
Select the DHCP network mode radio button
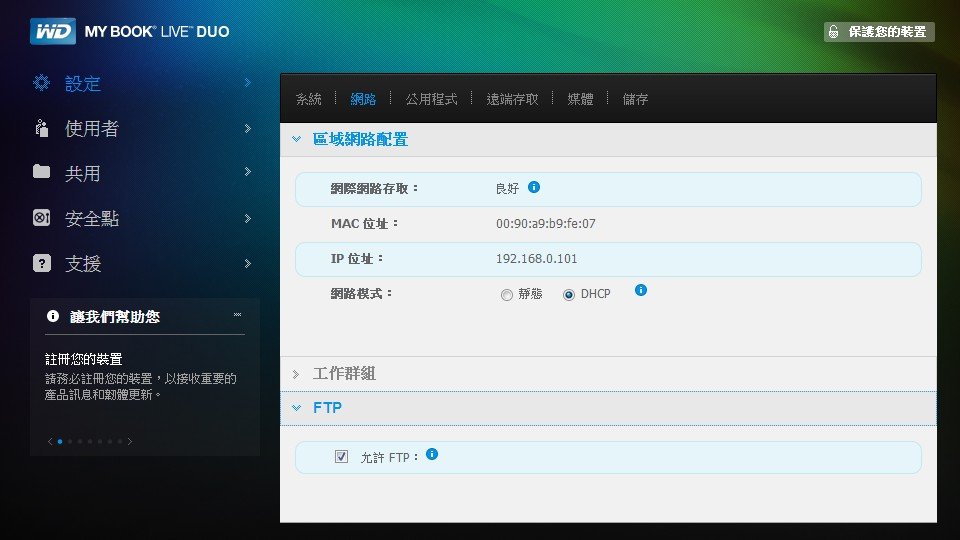(569, 295)
